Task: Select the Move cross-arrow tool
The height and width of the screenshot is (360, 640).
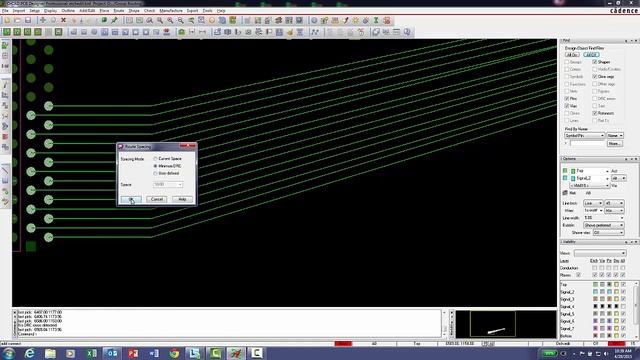Action: tap(42, 20)
